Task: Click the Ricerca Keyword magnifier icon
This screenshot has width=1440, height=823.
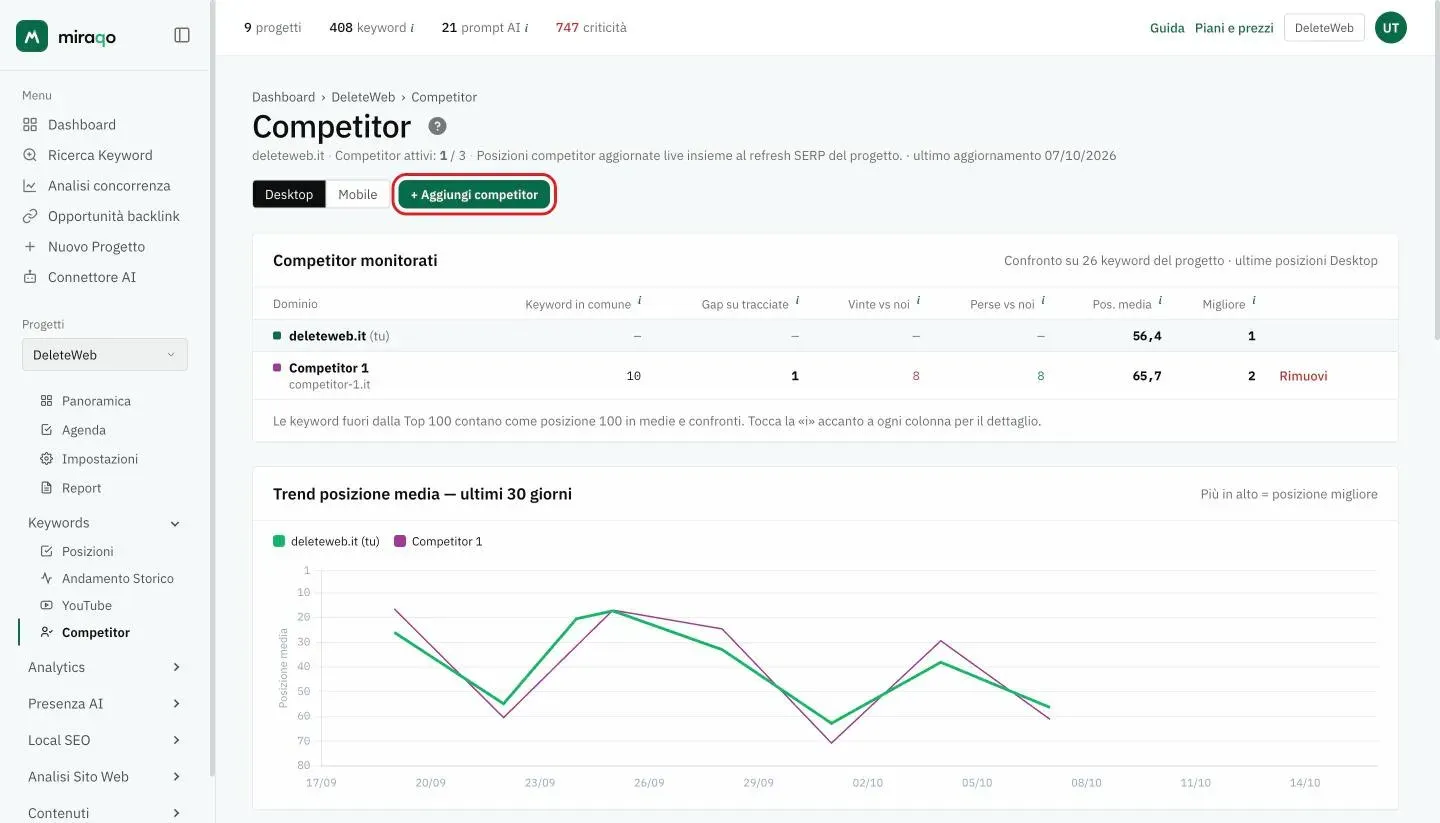Action: click(x=30, y=155)
